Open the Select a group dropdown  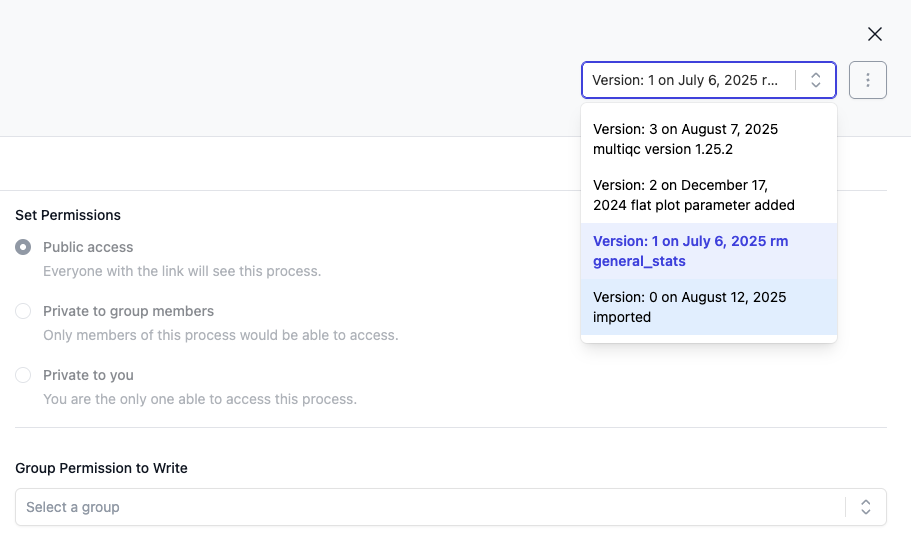430,507
